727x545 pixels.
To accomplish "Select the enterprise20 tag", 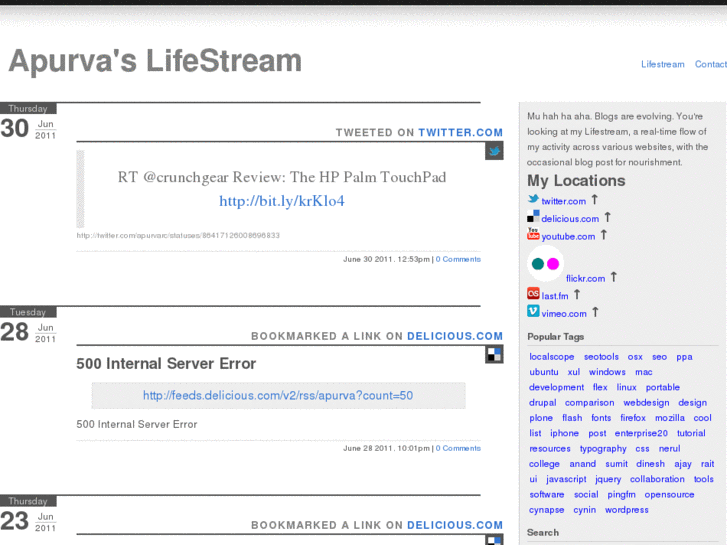I will (x=641, y=434).
